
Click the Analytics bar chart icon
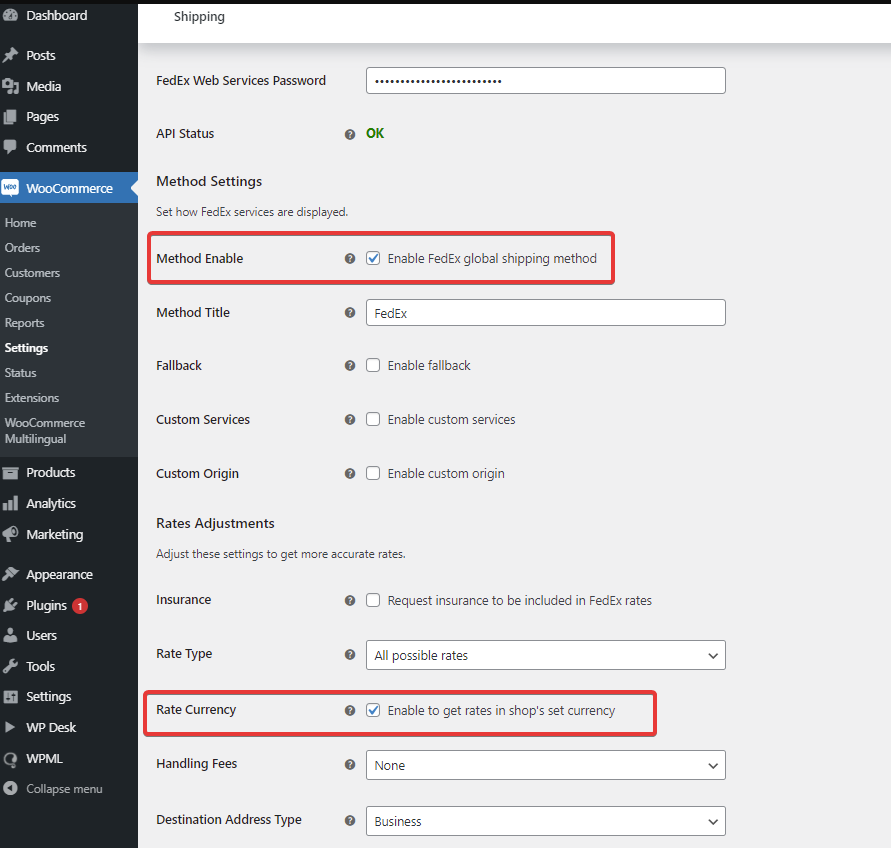coord(10,503)
